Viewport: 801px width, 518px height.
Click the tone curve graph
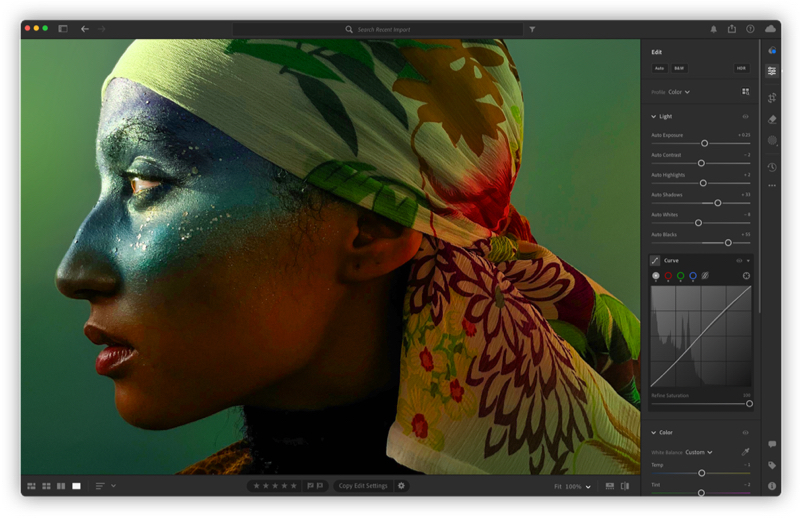(x=701, y=336)
